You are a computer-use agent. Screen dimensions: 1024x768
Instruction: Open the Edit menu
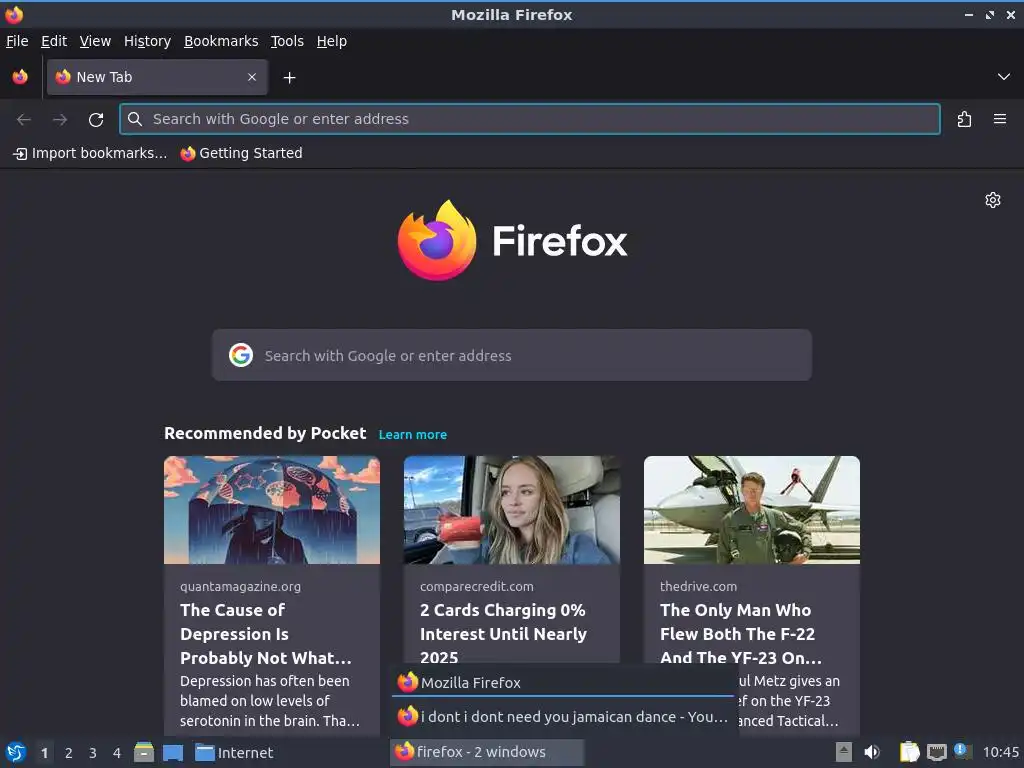pyautogui.click(x=54, y=41)
